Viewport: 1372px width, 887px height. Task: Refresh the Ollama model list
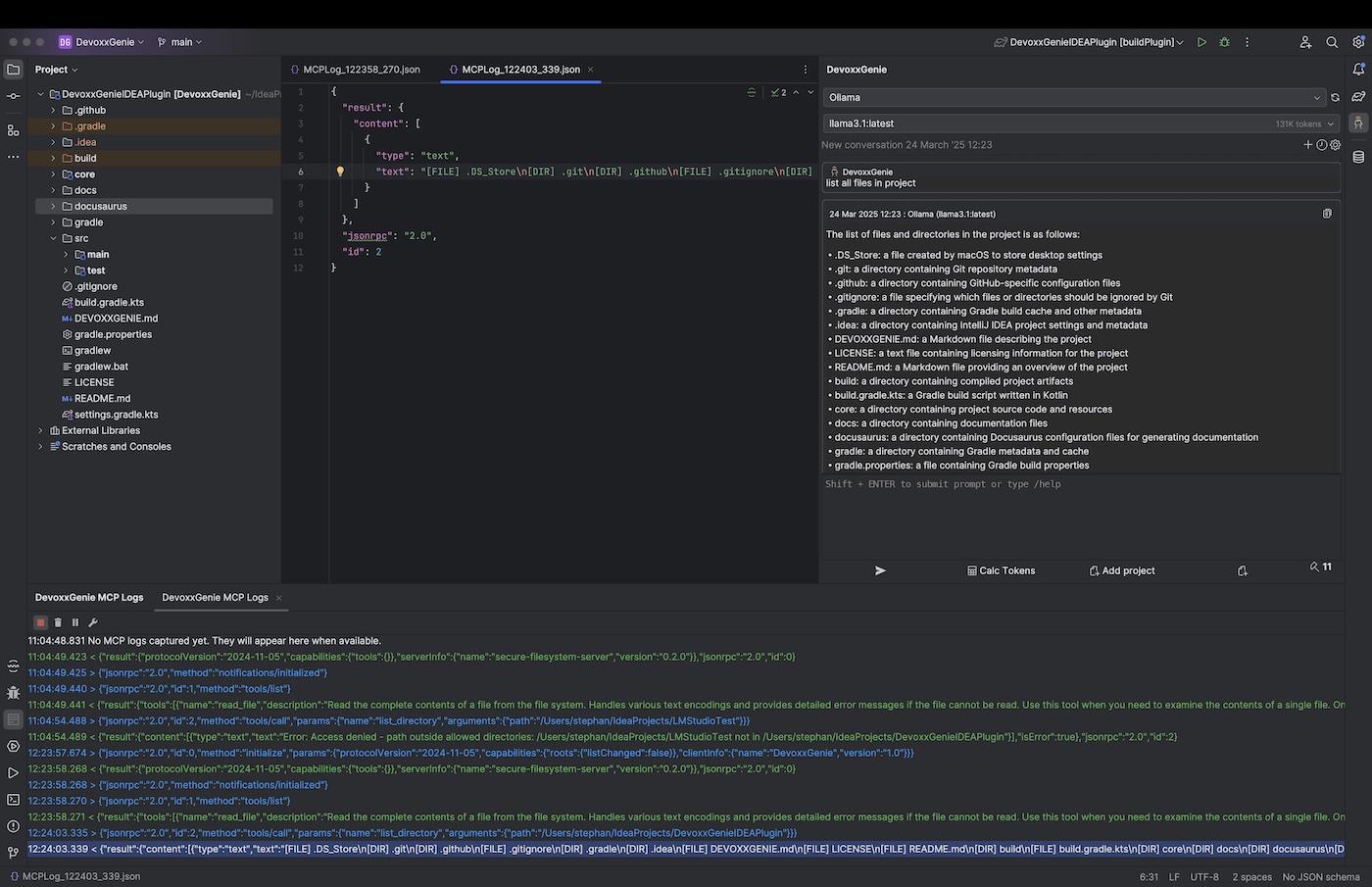[1335, 98]
